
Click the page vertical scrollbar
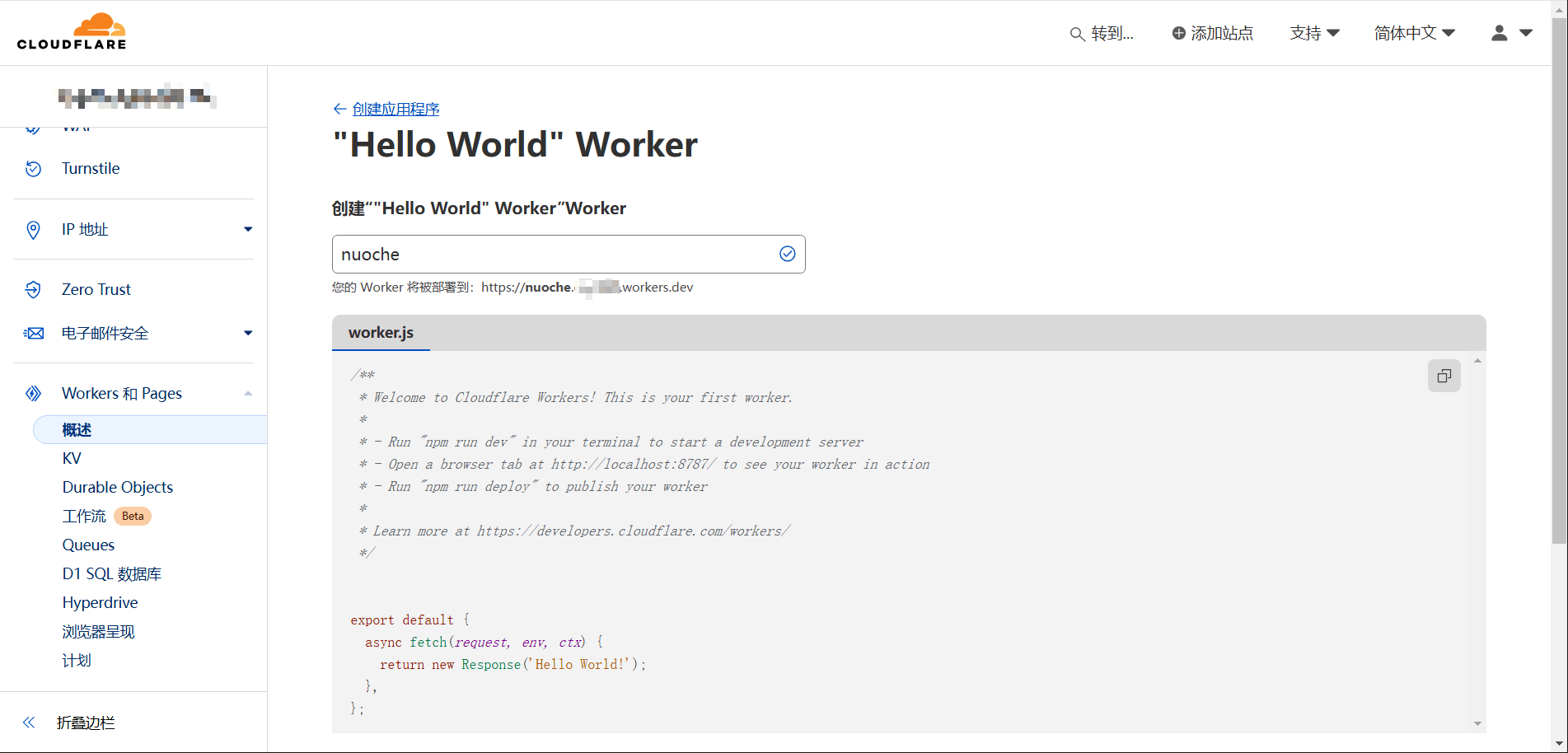click(x=1559, y=280)
